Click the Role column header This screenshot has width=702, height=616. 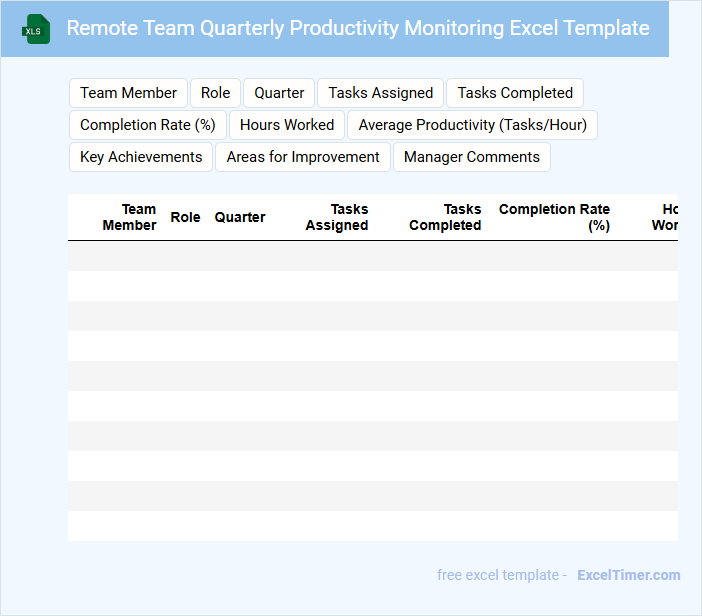pos(186,217)
